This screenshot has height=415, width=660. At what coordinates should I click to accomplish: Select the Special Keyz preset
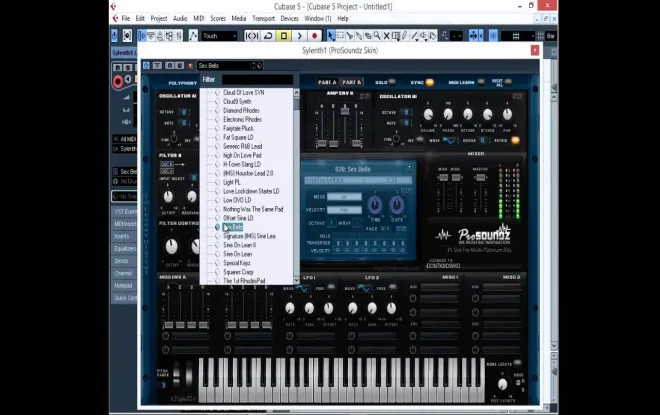tap(237, 263)
